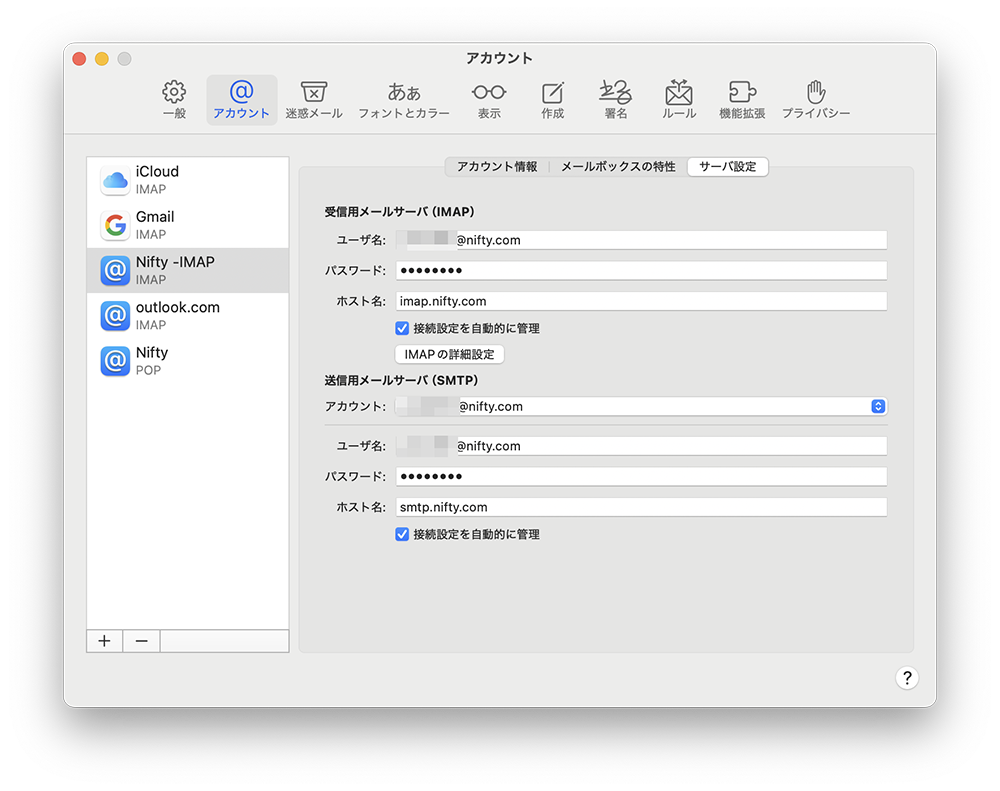Screen dimensions: 1000x791
Task: Open the 作成 composing preferences
Action: pos(552,100)
